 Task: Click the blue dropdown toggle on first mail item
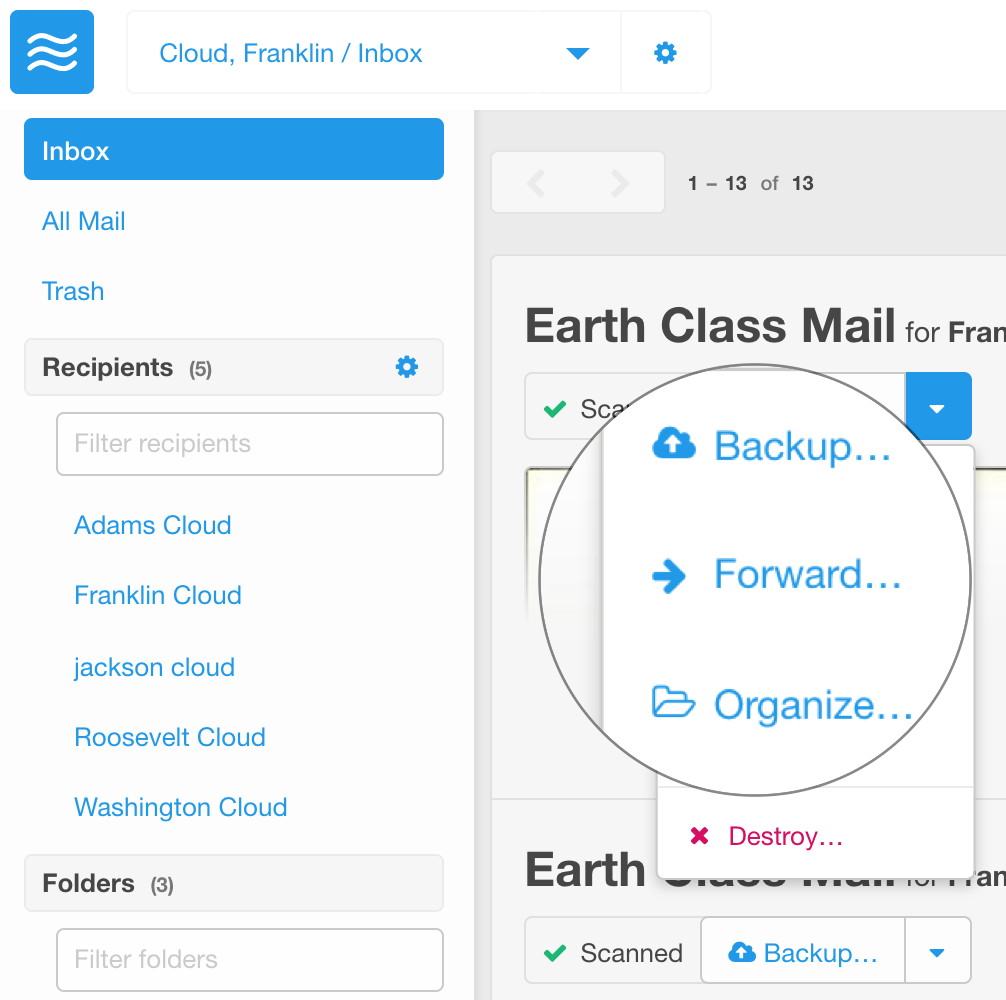[938, 407]
